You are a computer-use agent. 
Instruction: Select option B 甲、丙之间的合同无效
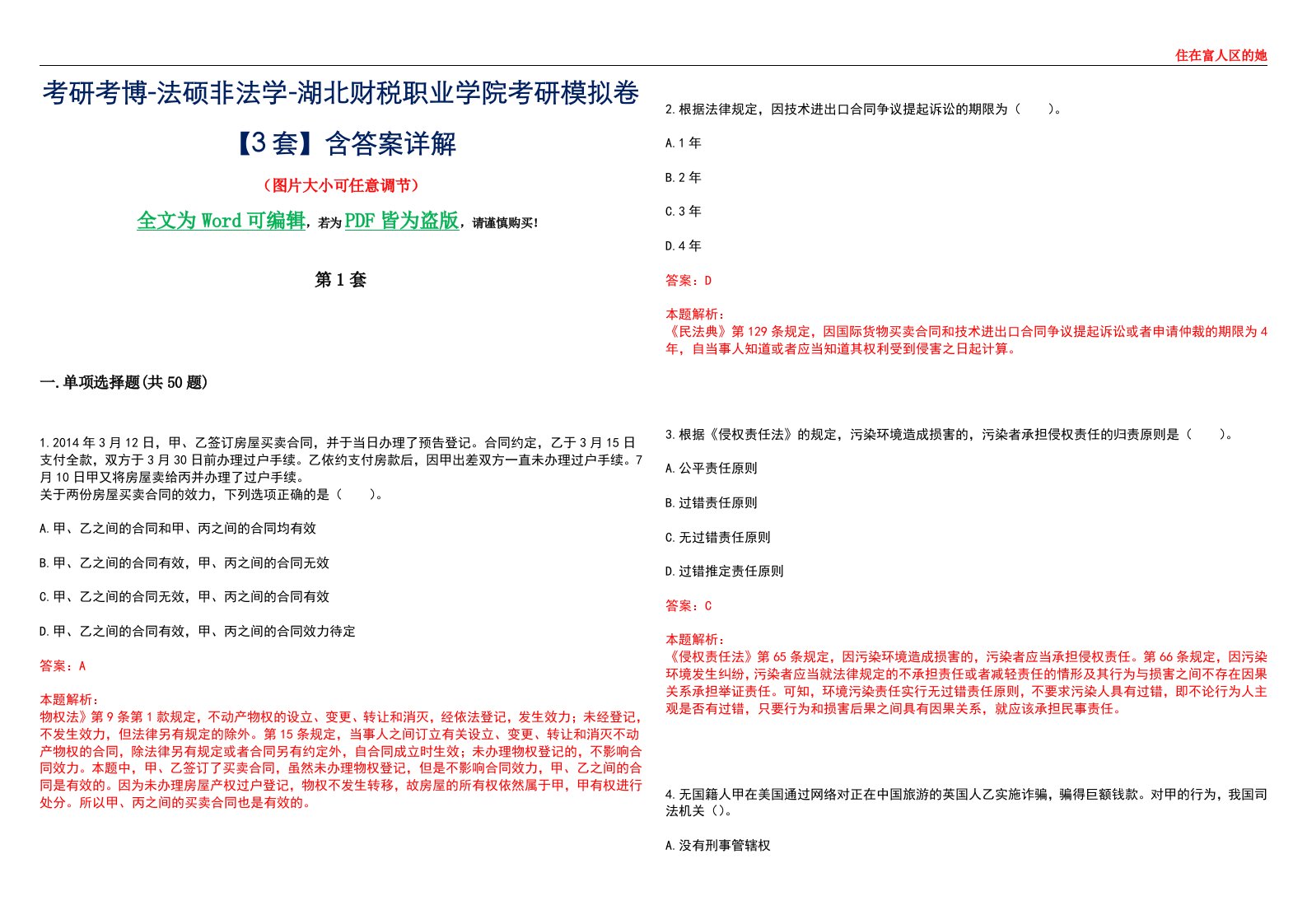[x=184, y=563]
